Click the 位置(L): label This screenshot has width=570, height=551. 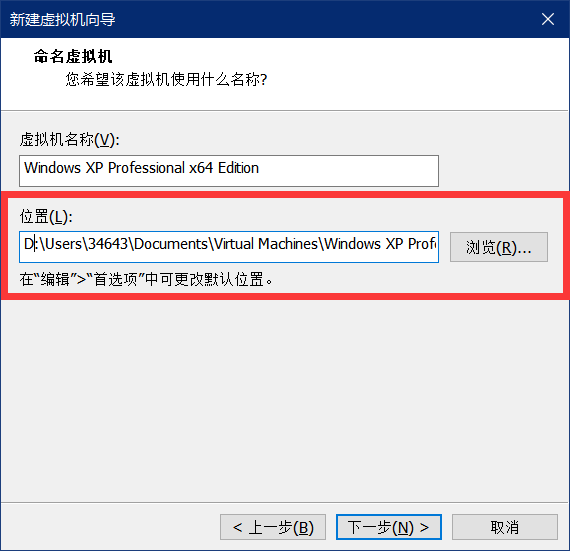coord(46,217)
